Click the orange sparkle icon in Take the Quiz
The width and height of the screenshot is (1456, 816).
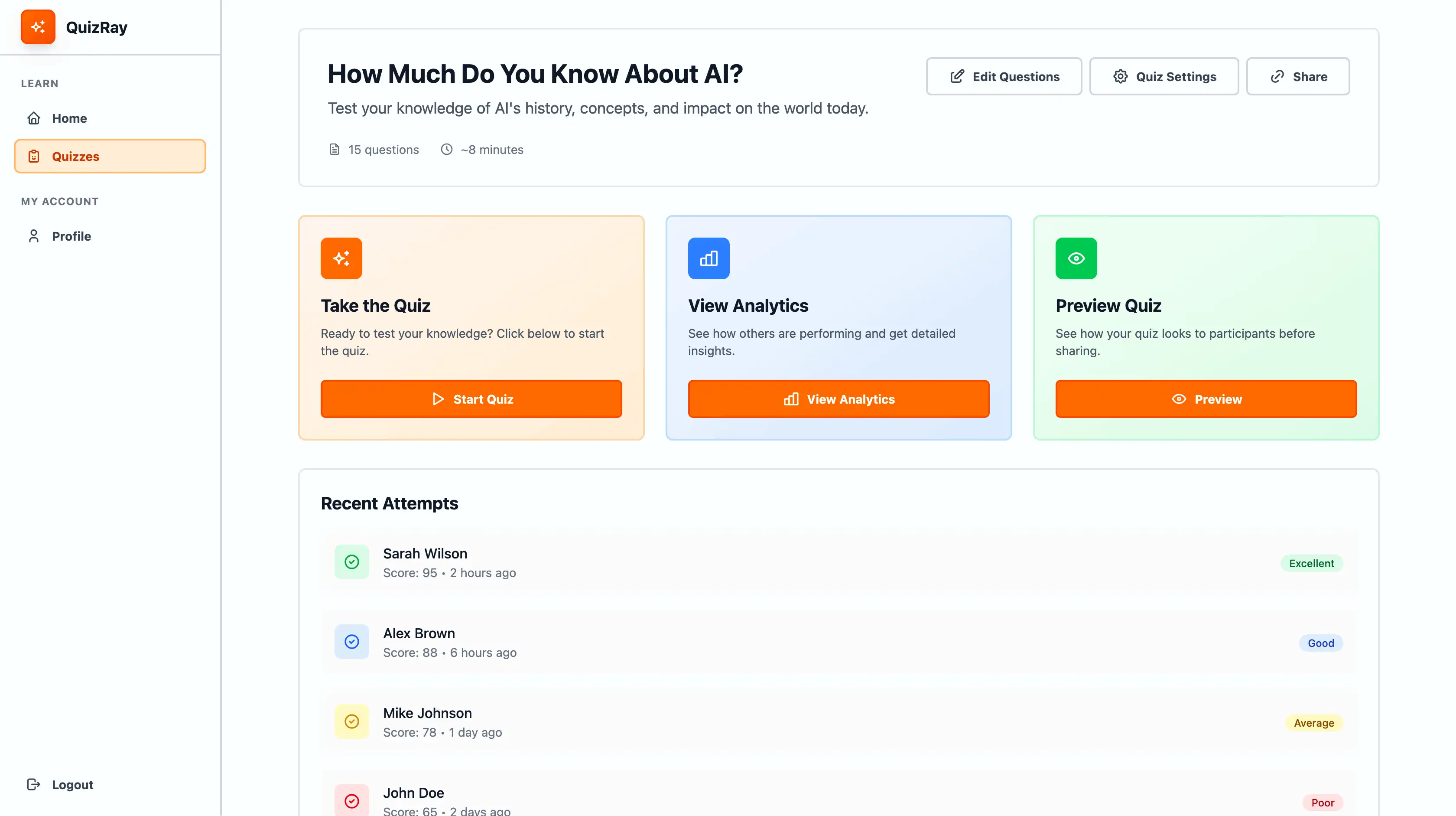pyautogui.click(x=341, y=258)
